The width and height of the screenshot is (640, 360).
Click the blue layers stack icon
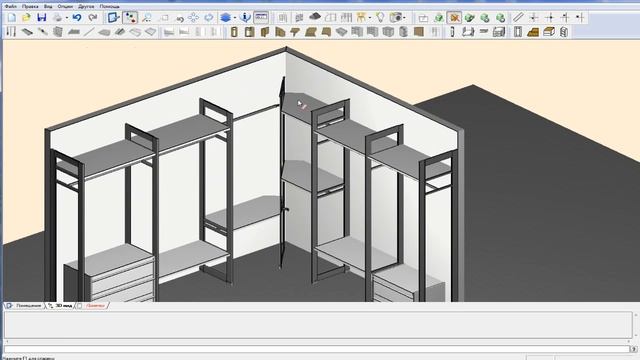pos(225,18)
